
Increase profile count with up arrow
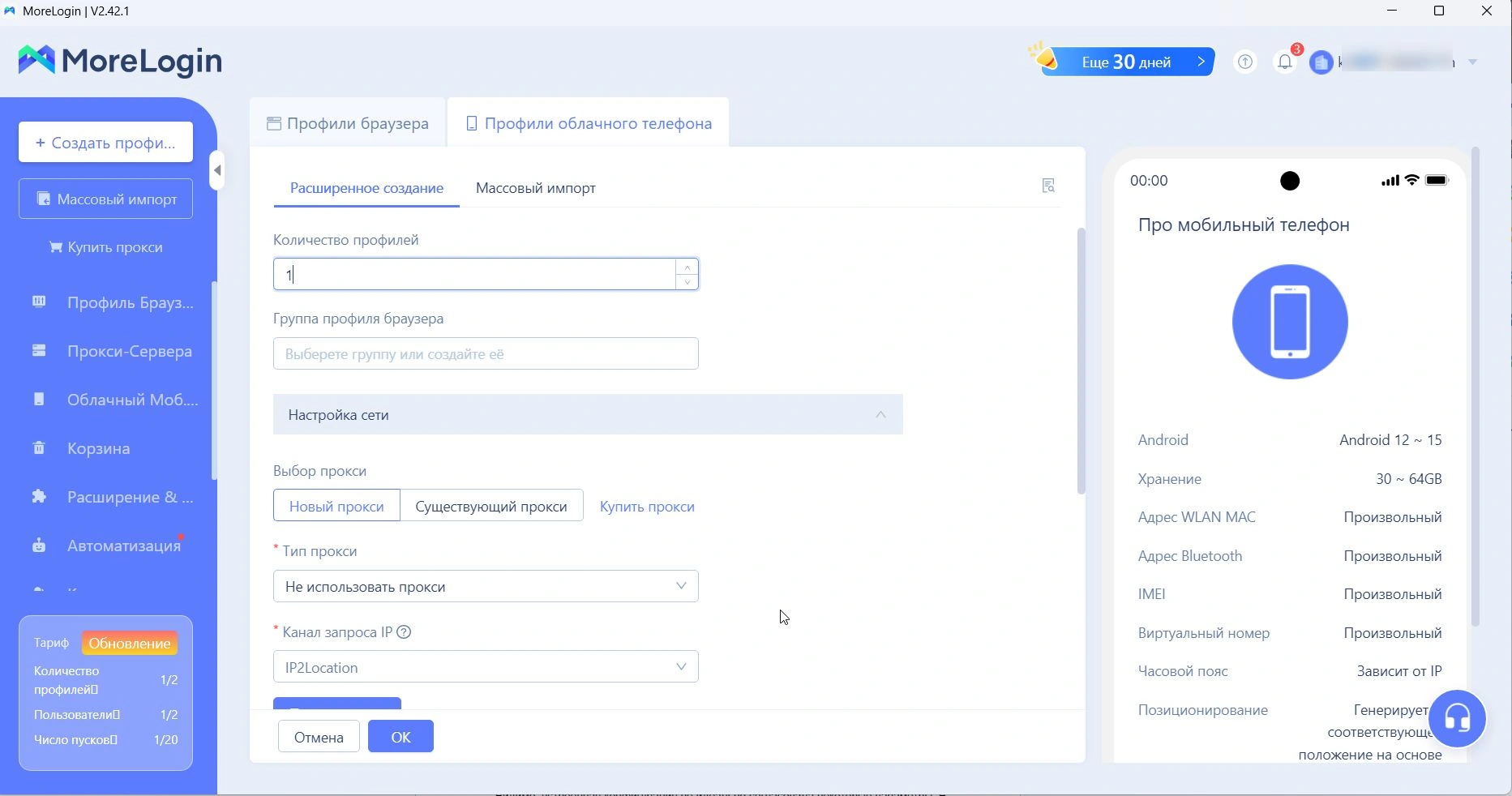click(687, 267)
